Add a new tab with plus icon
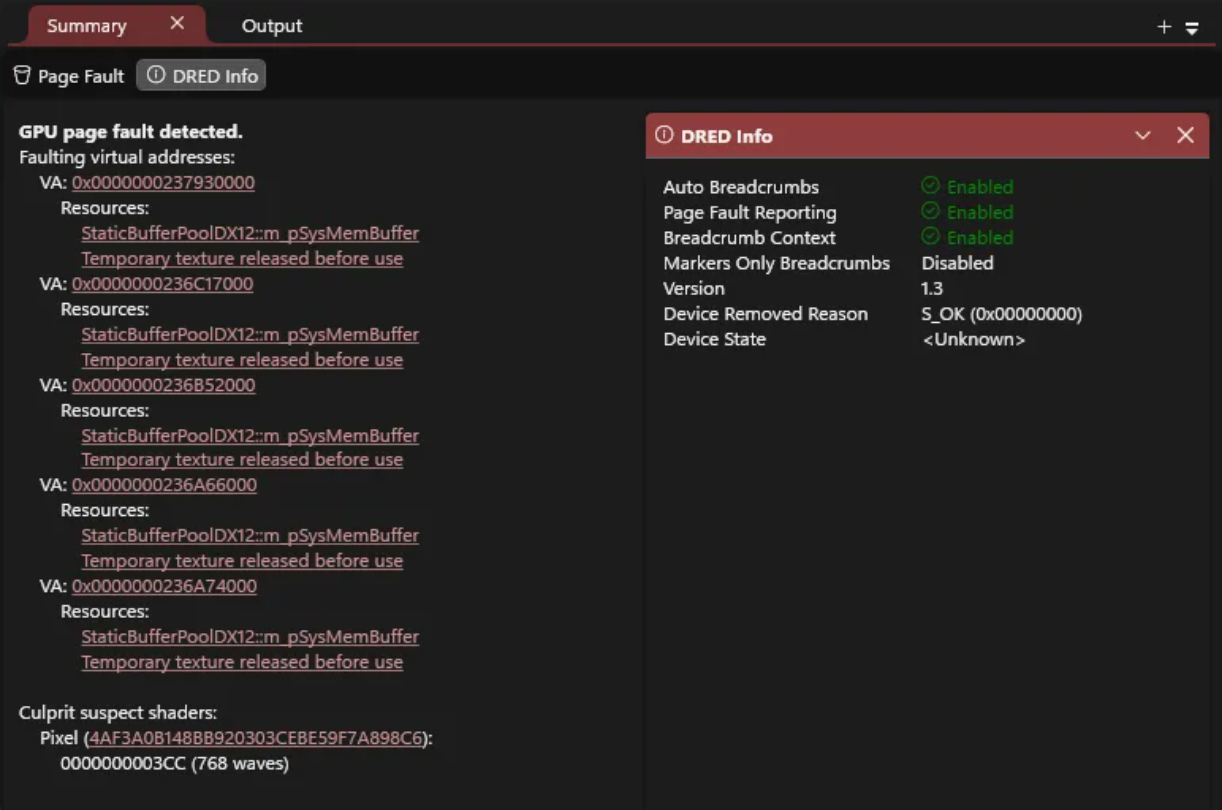Image resolution: width=1222 pixels, height=810 pixels. tap(1164, 27)
